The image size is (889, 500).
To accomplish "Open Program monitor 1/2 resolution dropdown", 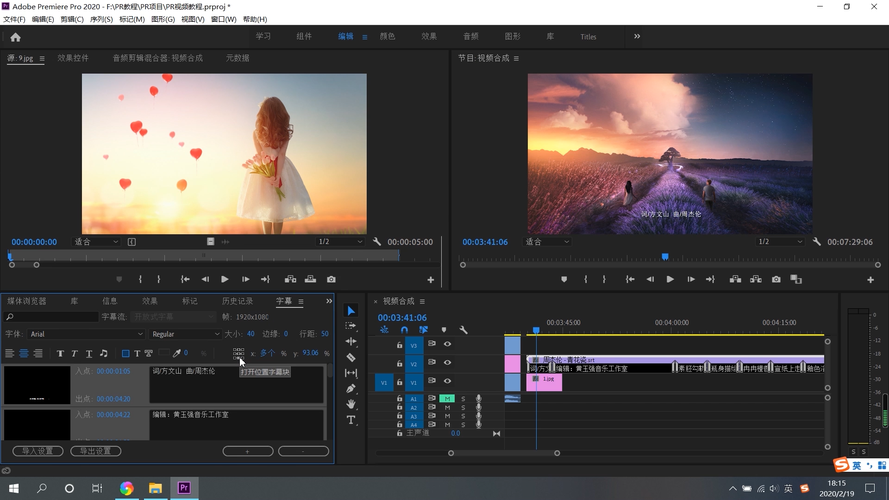I will pyautogui.click(x=780, y=241).
